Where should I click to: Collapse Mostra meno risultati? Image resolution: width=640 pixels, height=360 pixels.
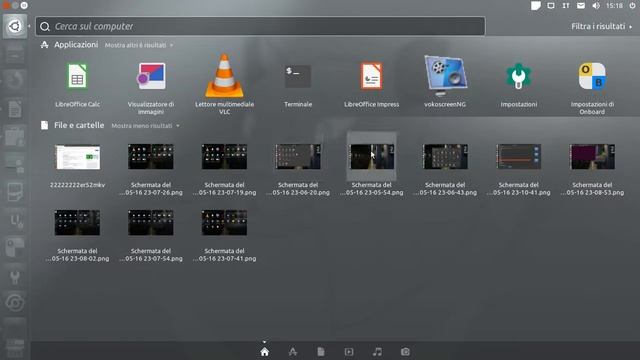pos(145,126)
